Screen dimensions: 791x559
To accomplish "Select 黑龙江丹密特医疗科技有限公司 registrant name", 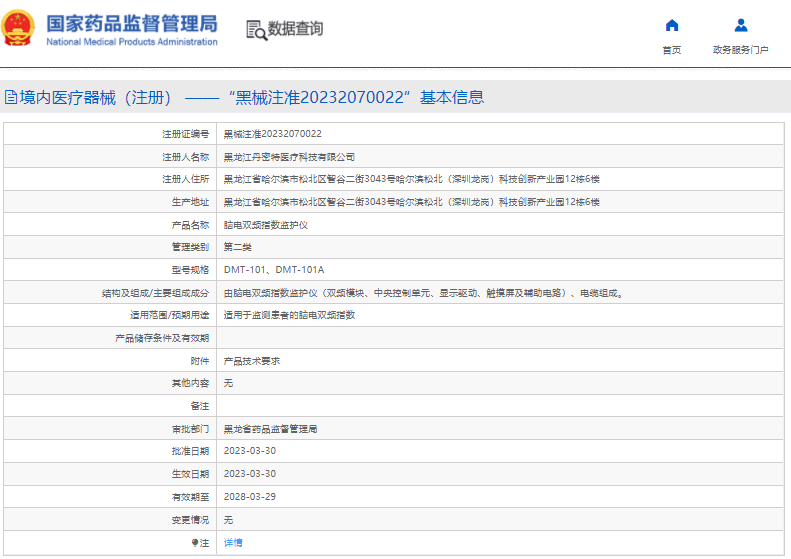I will point(289,157).
